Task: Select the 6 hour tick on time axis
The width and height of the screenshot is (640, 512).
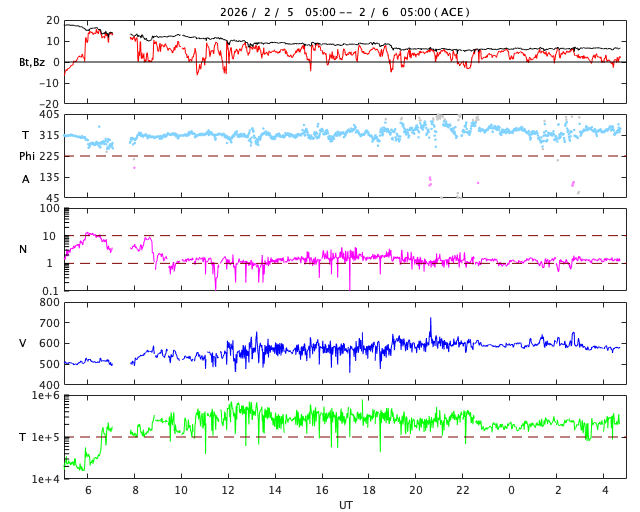Action: click(x=87, y=490)
